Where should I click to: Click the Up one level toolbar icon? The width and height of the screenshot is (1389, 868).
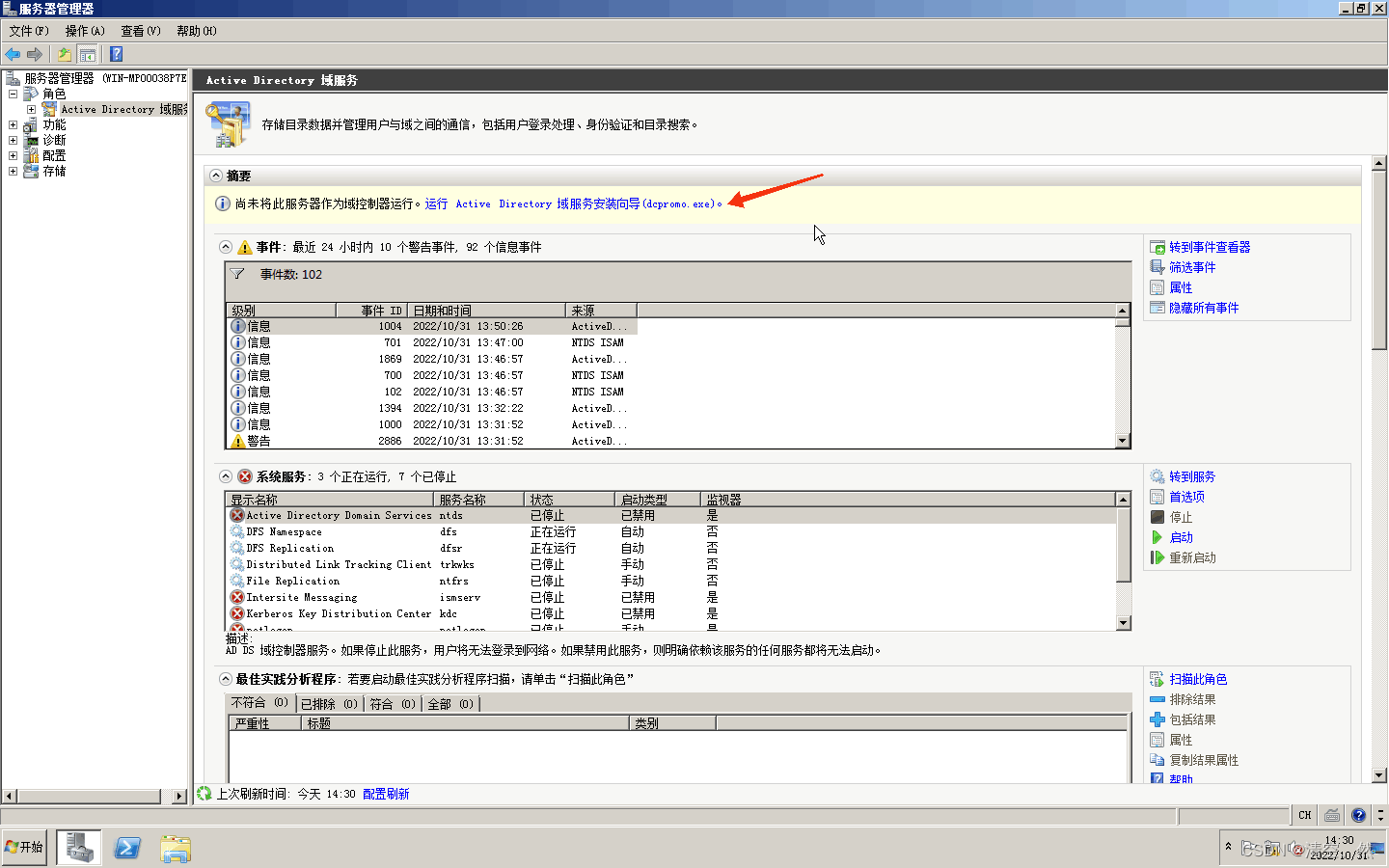coord(64,54)
